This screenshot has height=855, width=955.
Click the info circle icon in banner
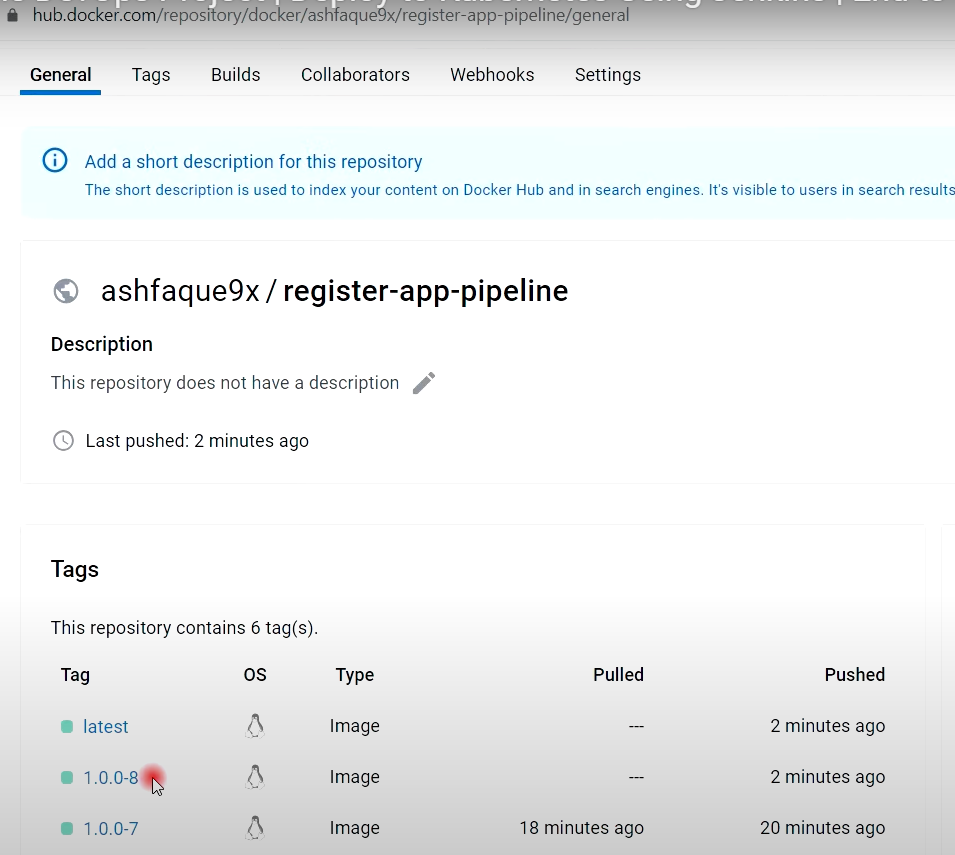click(x=55, y=161)
